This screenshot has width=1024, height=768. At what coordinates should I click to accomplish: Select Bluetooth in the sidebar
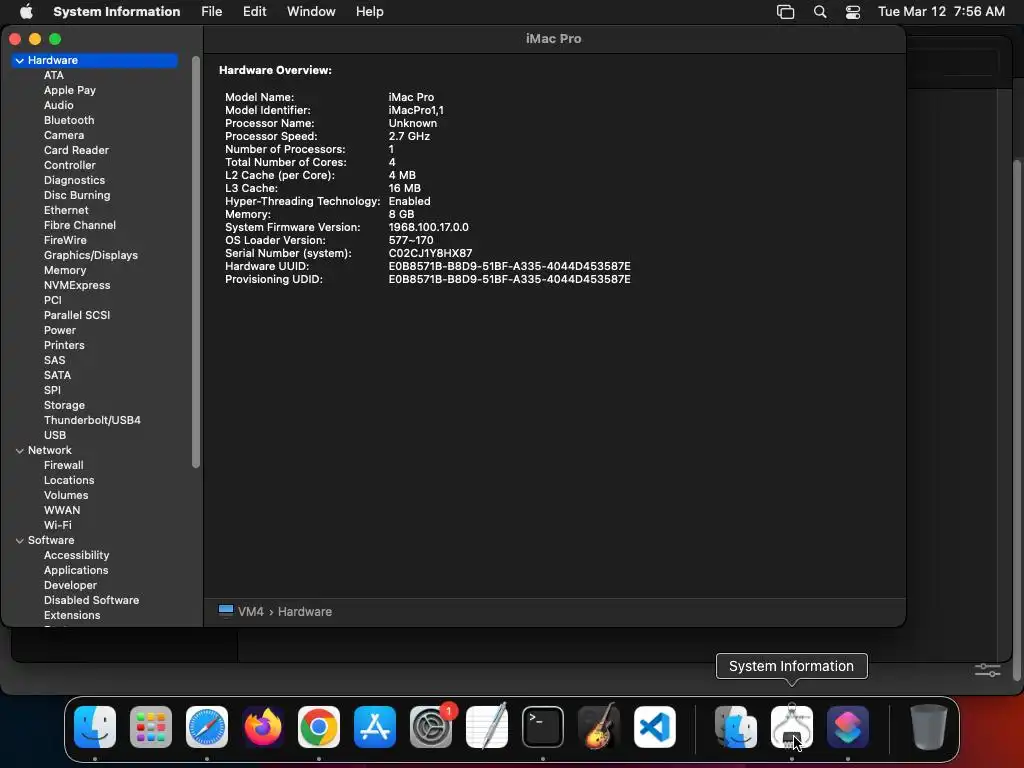click(69, 120)
